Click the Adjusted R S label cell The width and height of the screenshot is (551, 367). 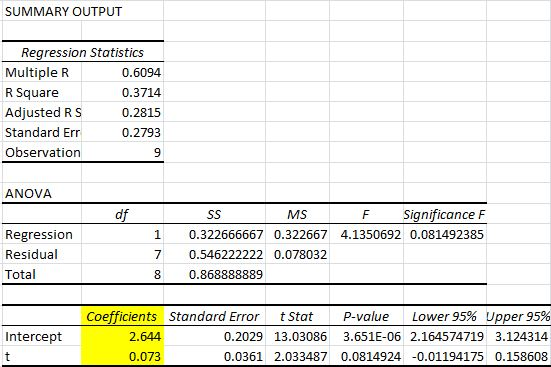(43, 112)
